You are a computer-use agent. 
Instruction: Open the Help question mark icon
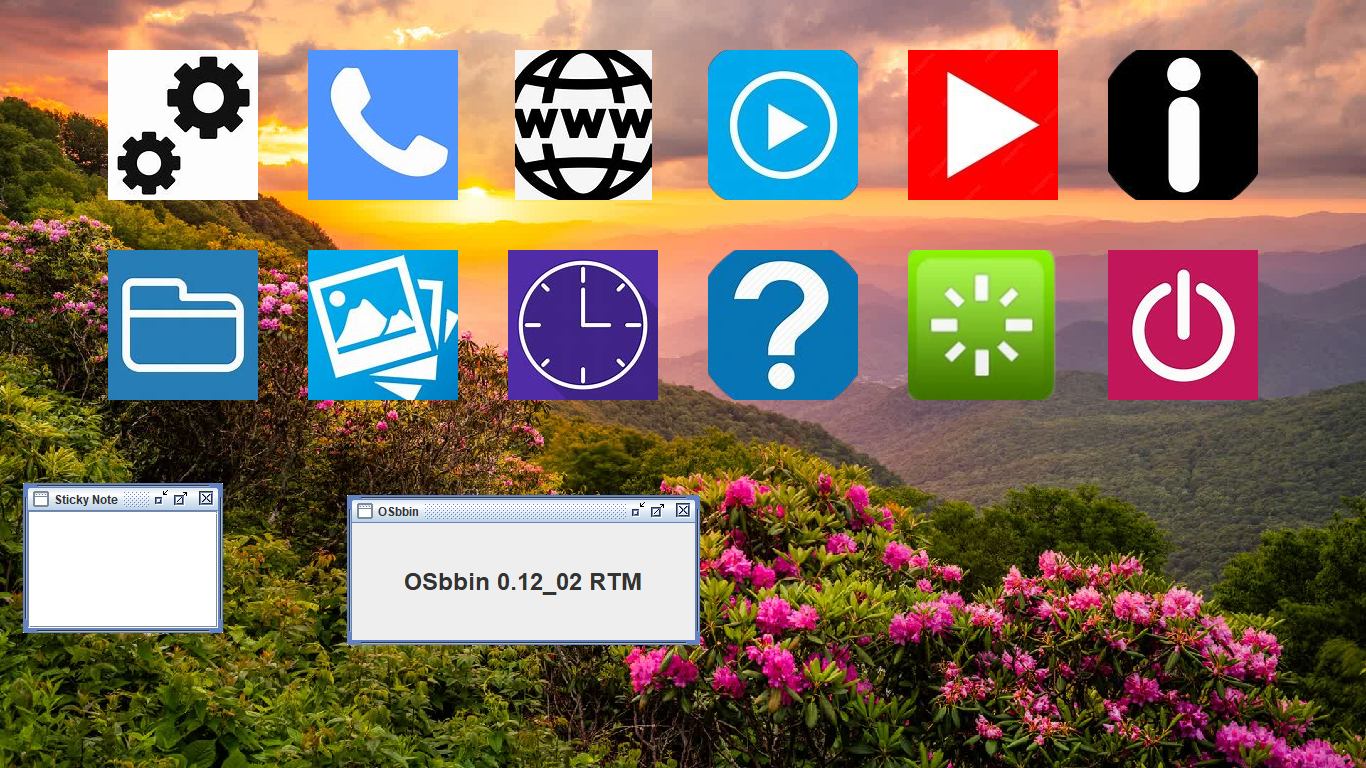[783, 325]
